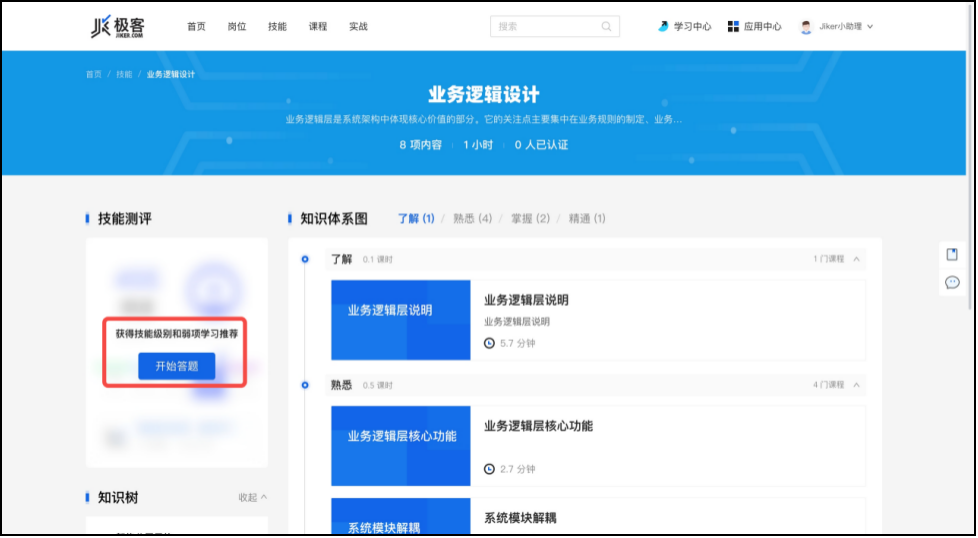Click the 获得技能级别和弱项学习推荐 text

177,334
